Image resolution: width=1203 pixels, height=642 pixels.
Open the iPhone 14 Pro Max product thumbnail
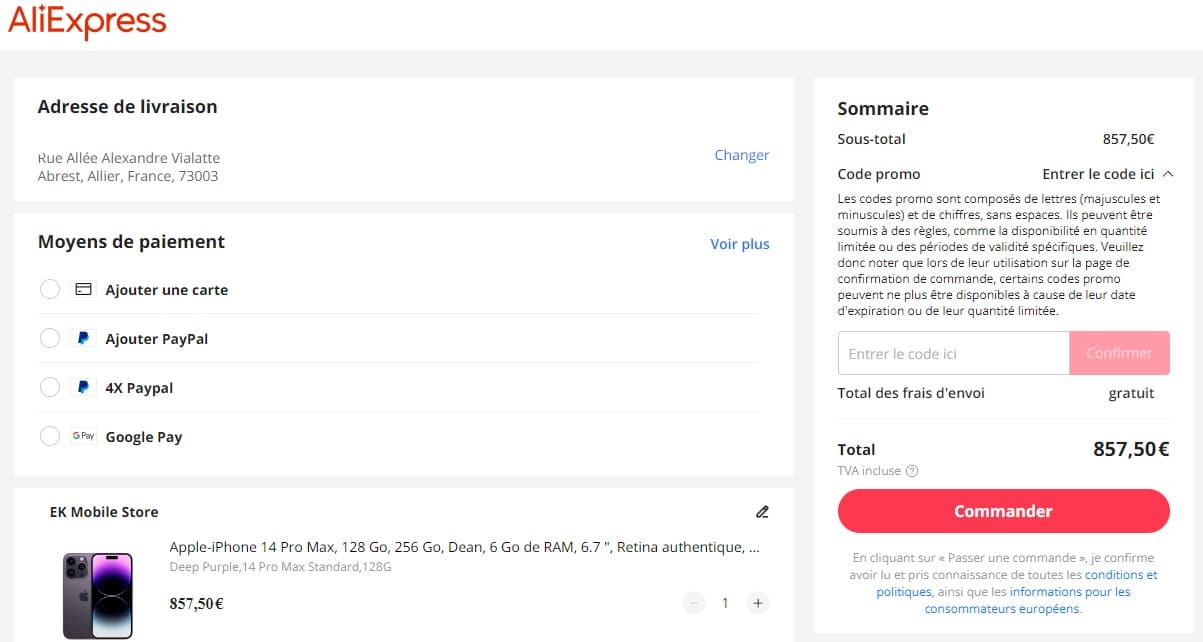pos(98,595)
